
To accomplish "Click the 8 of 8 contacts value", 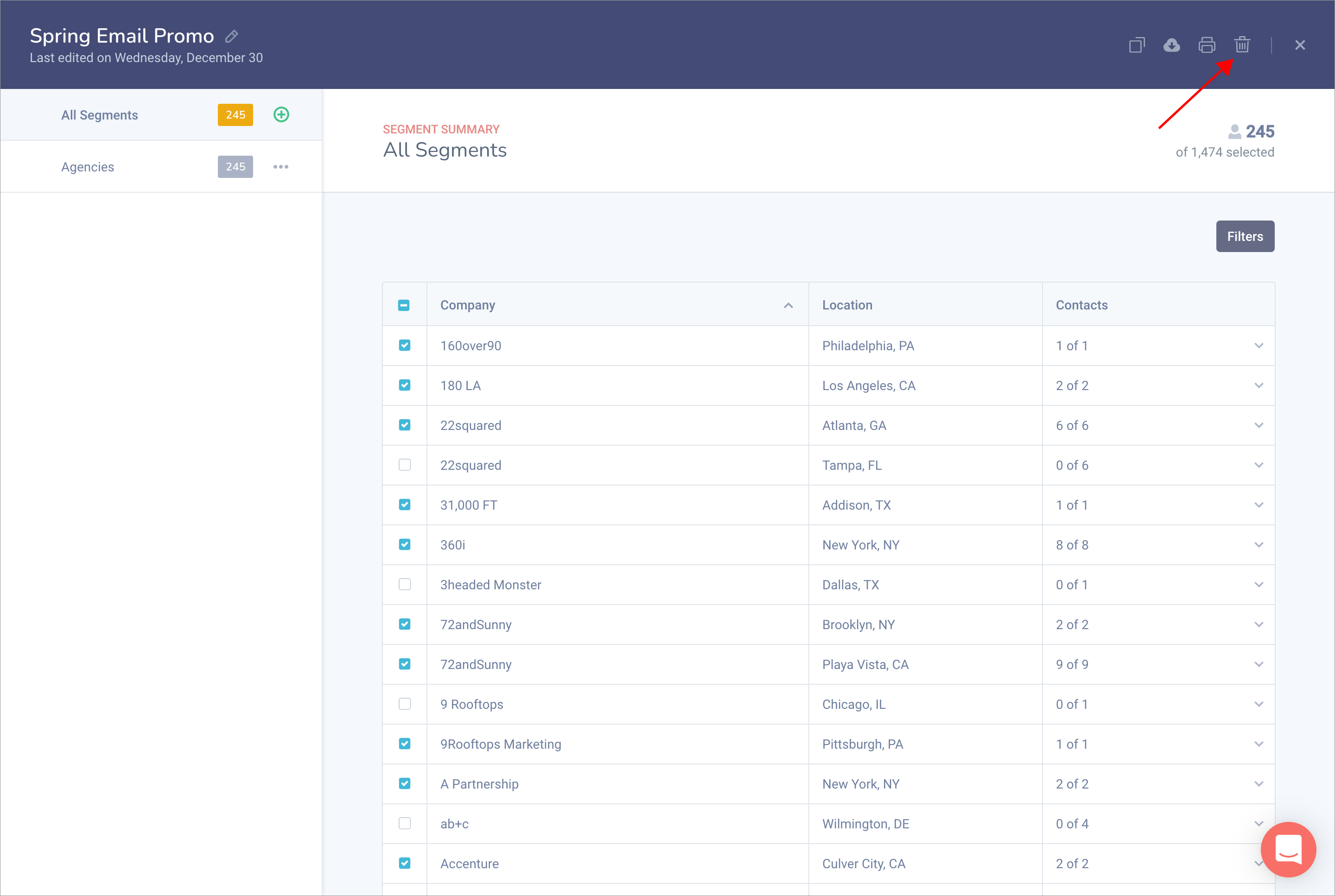I will pyautogui.click(x=1072, y=545).
